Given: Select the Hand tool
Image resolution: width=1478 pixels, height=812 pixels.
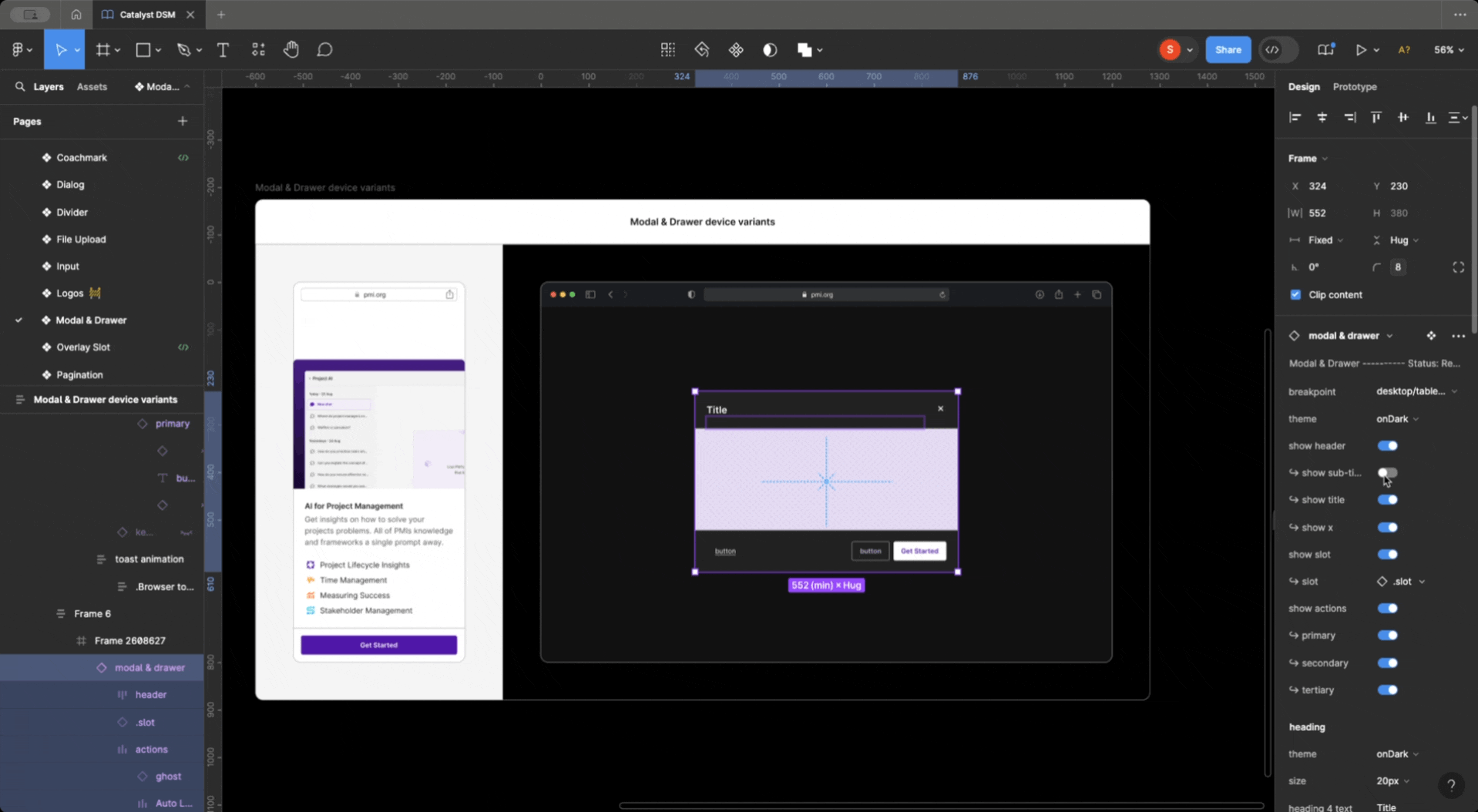Looking at the screenshot, I should (291, 49).
